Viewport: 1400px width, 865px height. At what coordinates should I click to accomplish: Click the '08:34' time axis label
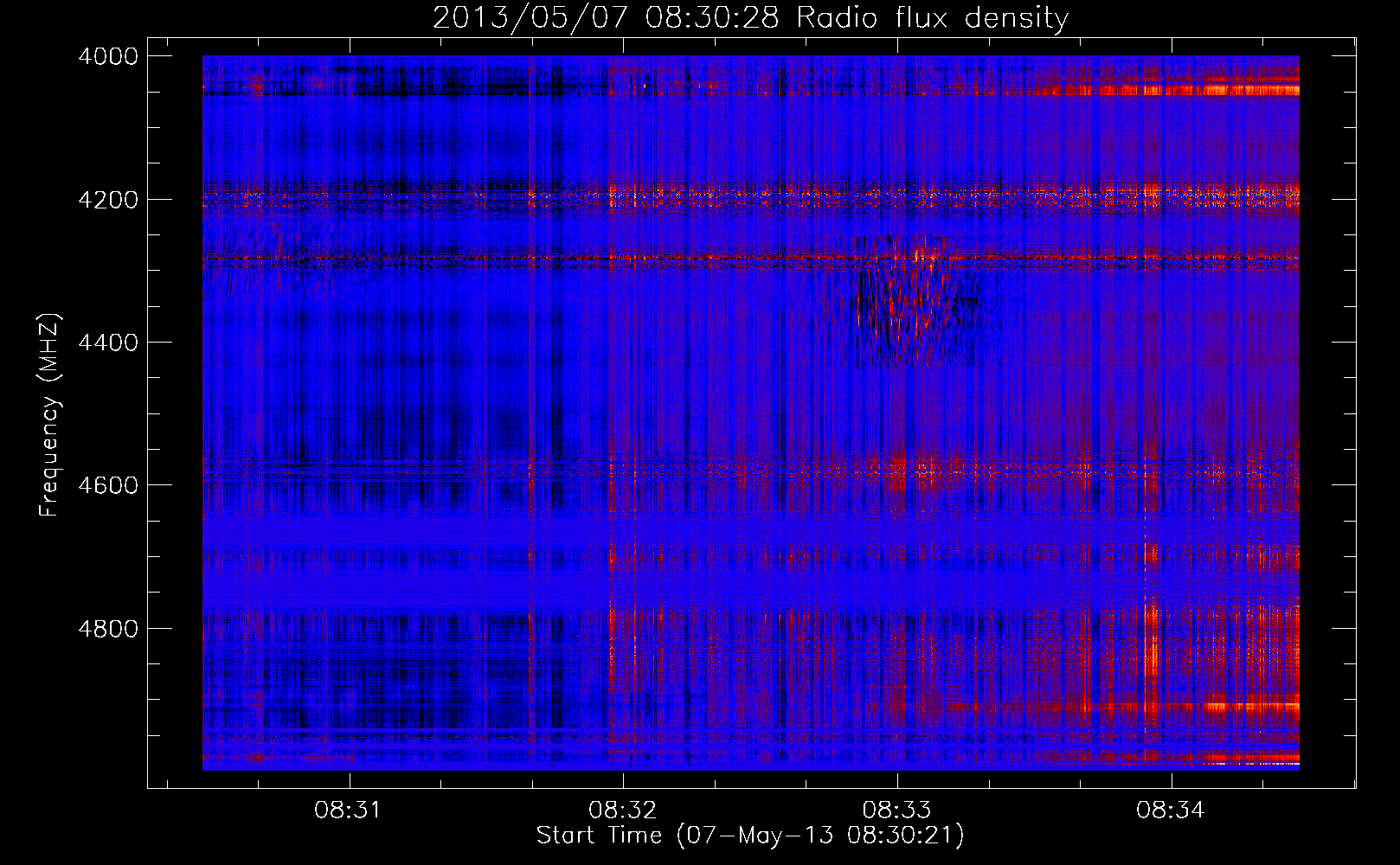click(1172, 811)
